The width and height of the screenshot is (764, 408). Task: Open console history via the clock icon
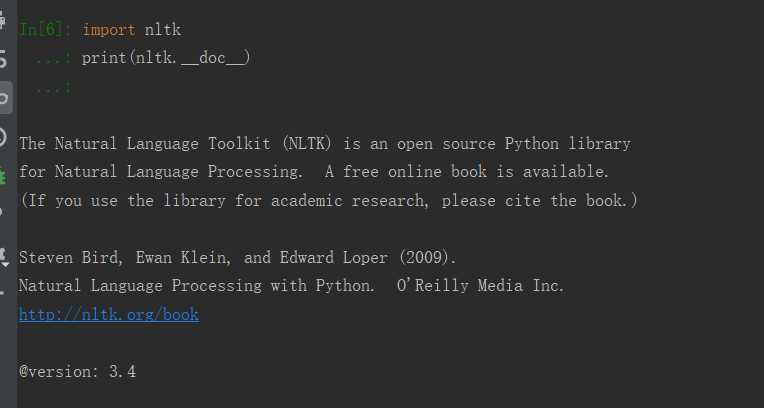[3, 137]
